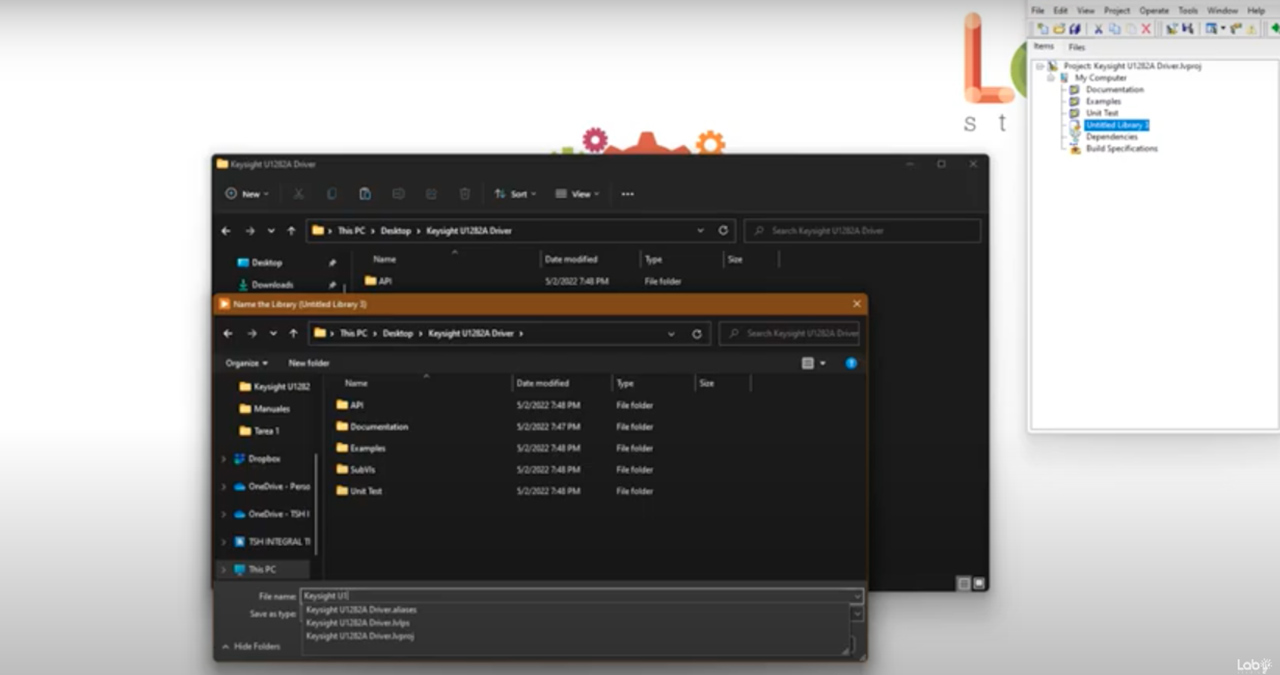This screenshot has width=1280, height=675.
Task: Expand the Dropbox item in the dialog sidebar
Action: (x=223, y=459)
